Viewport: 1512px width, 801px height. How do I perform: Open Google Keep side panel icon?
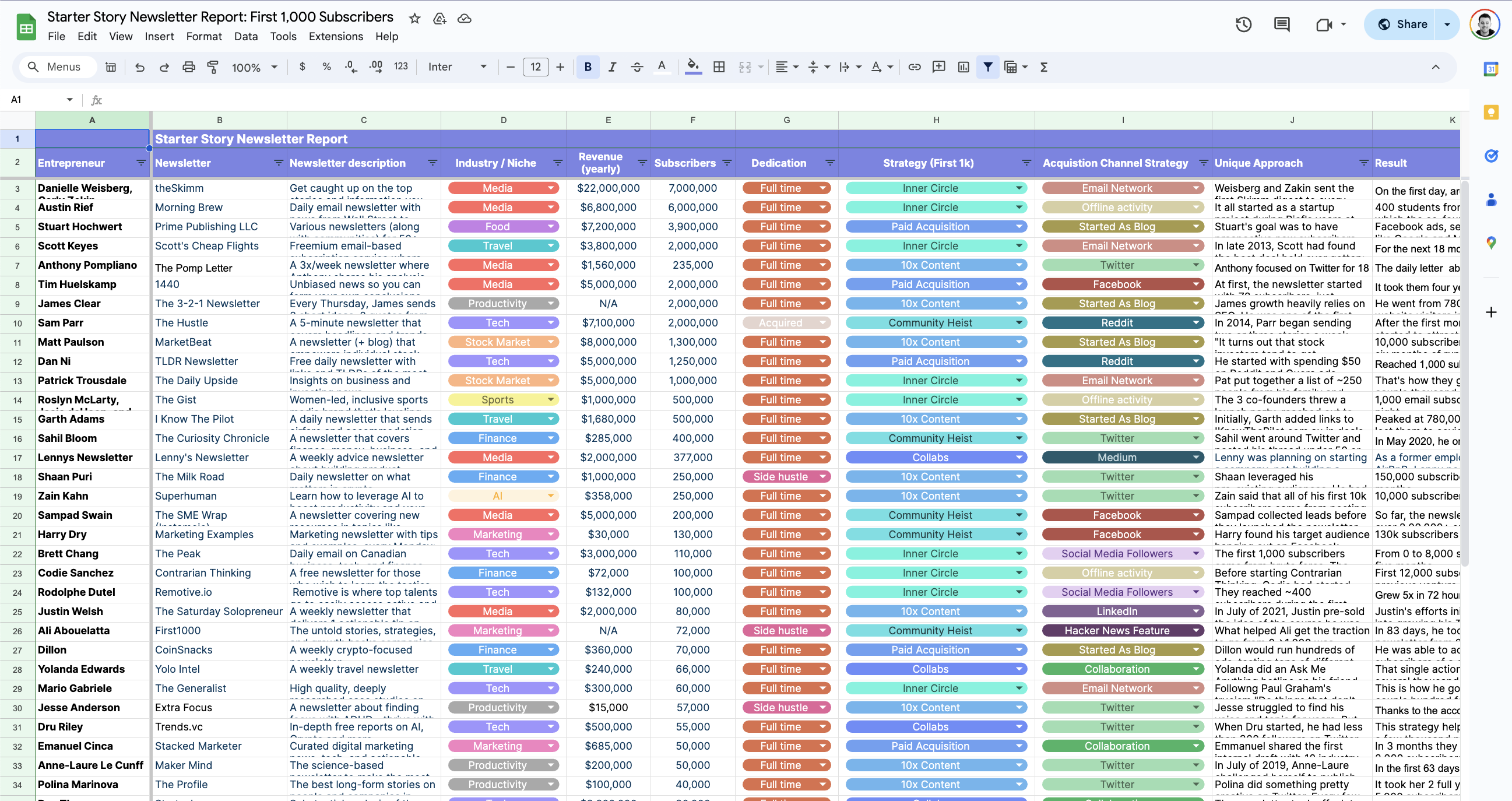pyautogui.click(x=1491, y=112)
